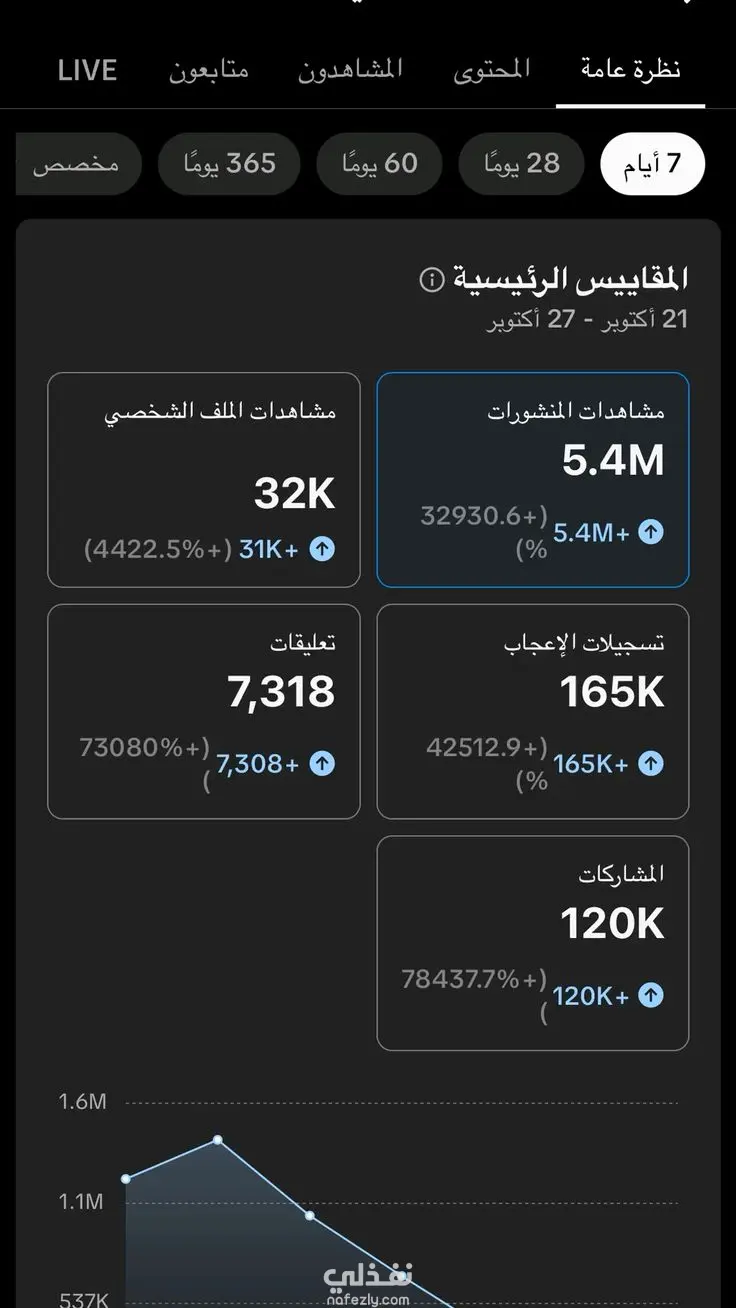
Task: Switch to the نظرة عامة tab
Action: pos(630,70)
